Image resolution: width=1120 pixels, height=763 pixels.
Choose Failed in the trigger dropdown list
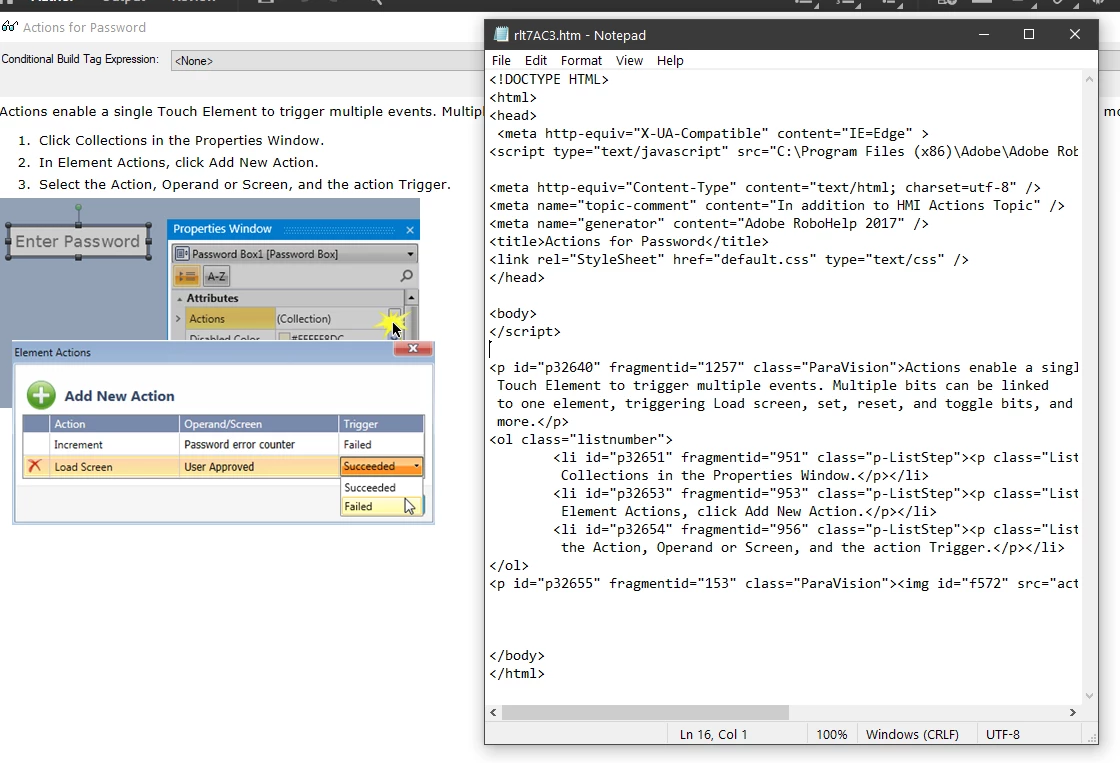pos(381,506)
